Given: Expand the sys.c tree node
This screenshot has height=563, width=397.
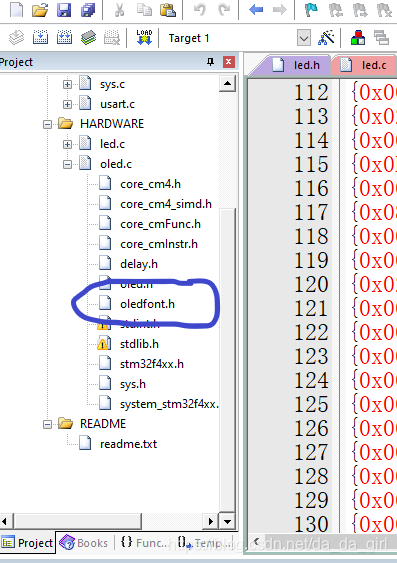Looking at the screenshot, I should tap(67, 84).
